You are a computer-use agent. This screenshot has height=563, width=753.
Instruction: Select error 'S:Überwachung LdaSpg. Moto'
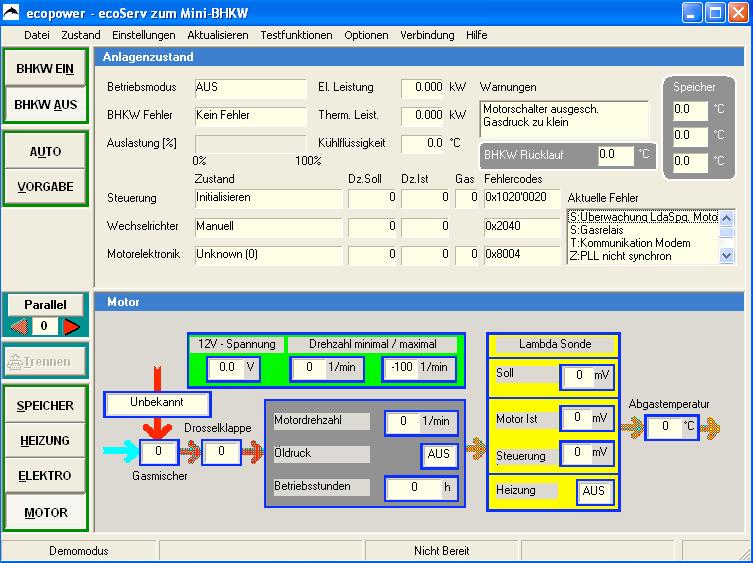coord(644,217)
